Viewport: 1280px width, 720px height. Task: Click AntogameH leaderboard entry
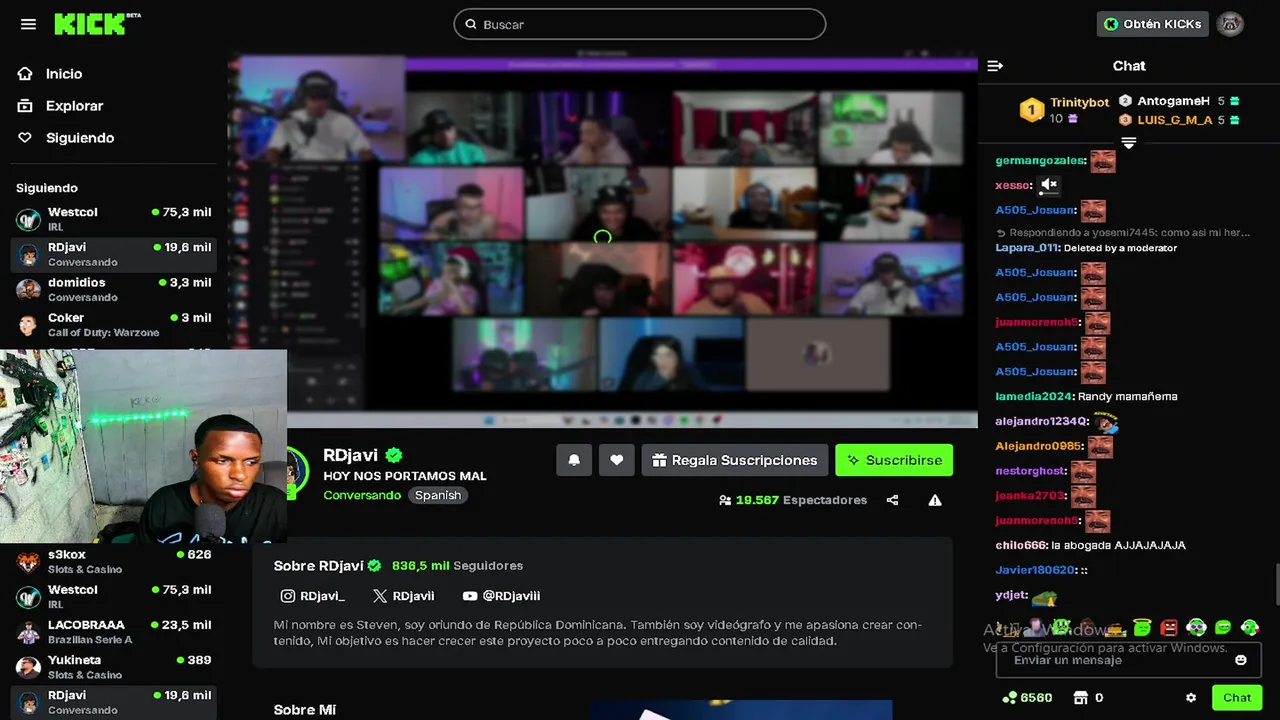(x=1179, y=101)
